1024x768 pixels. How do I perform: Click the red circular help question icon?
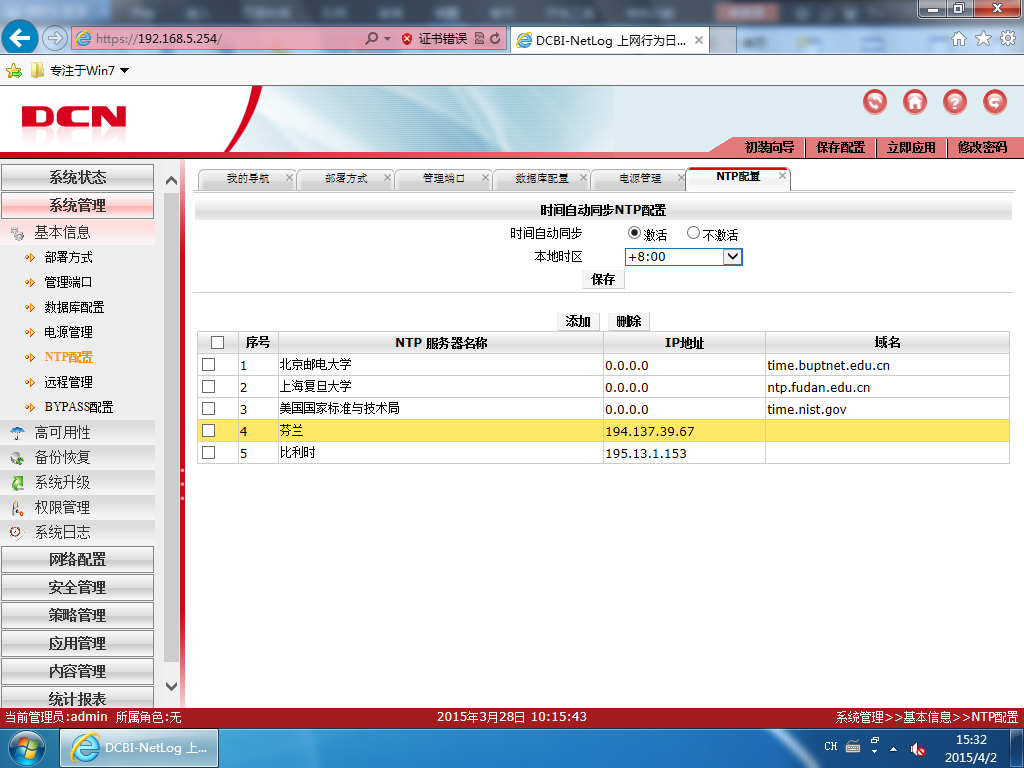pyautogui.click(x=955, y=102)
